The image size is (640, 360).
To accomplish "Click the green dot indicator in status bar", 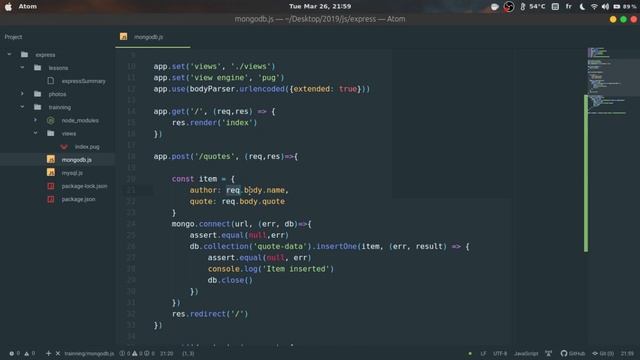I will [470, 353].
